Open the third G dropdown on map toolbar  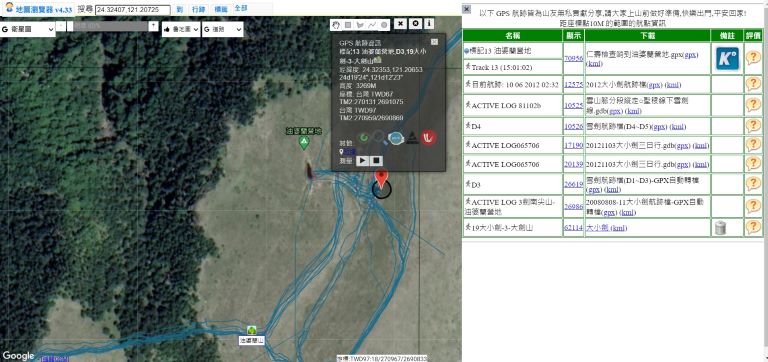point(222,29)
